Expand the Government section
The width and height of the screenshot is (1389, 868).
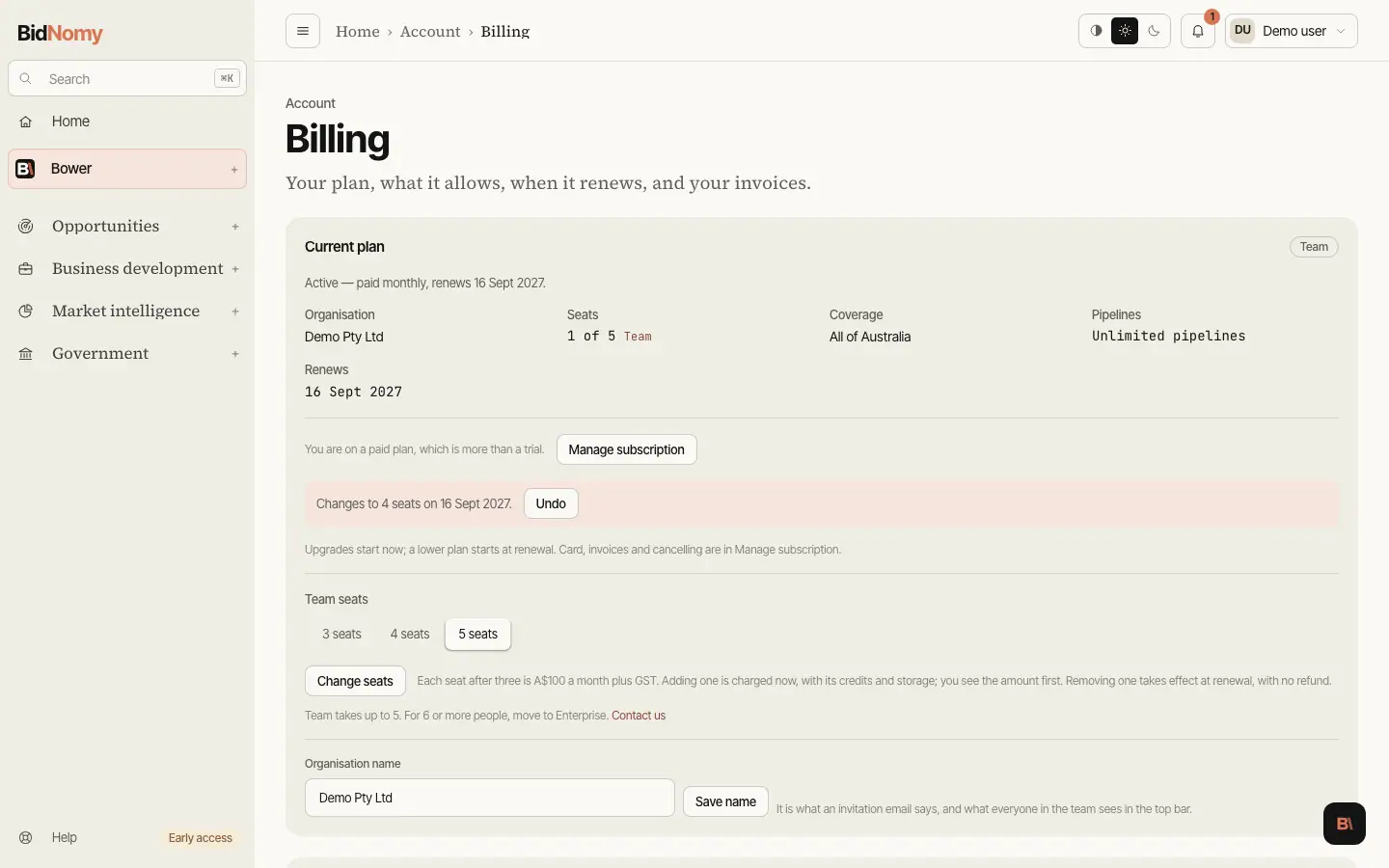click(x=235, y=354)
